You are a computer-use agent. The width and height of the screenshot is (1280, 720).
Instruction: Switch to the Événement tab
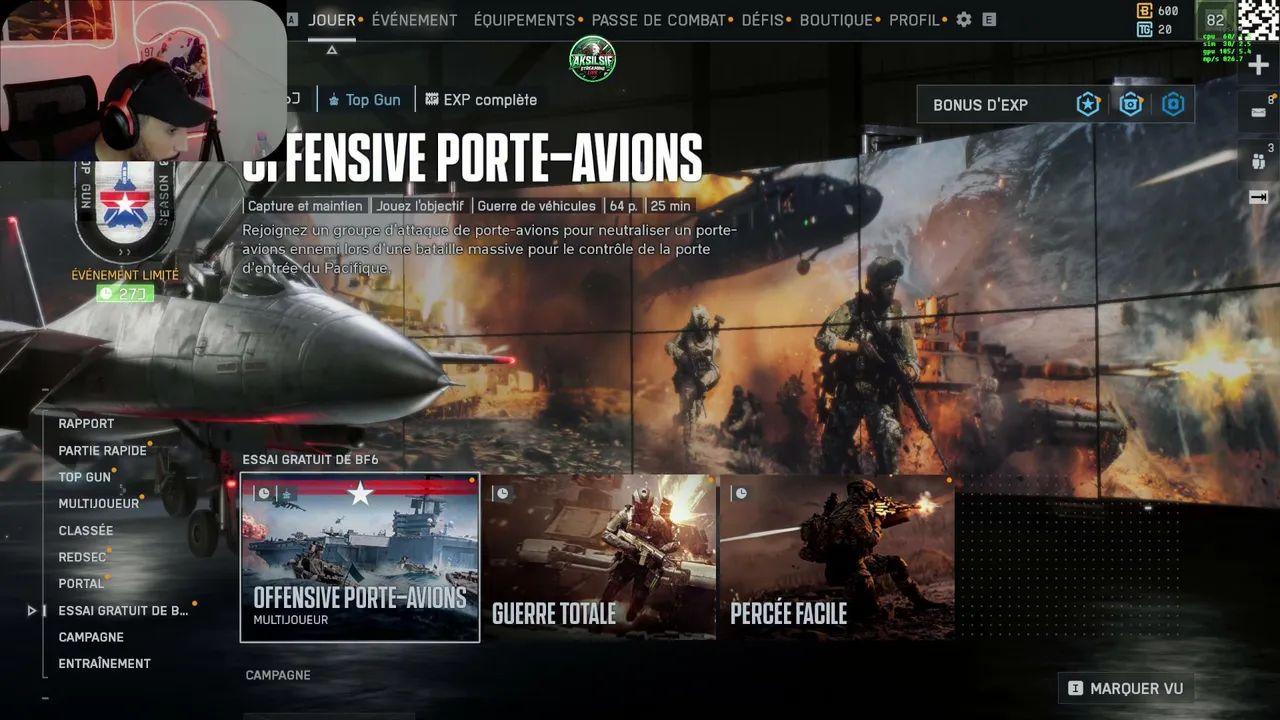coord(414,20)
